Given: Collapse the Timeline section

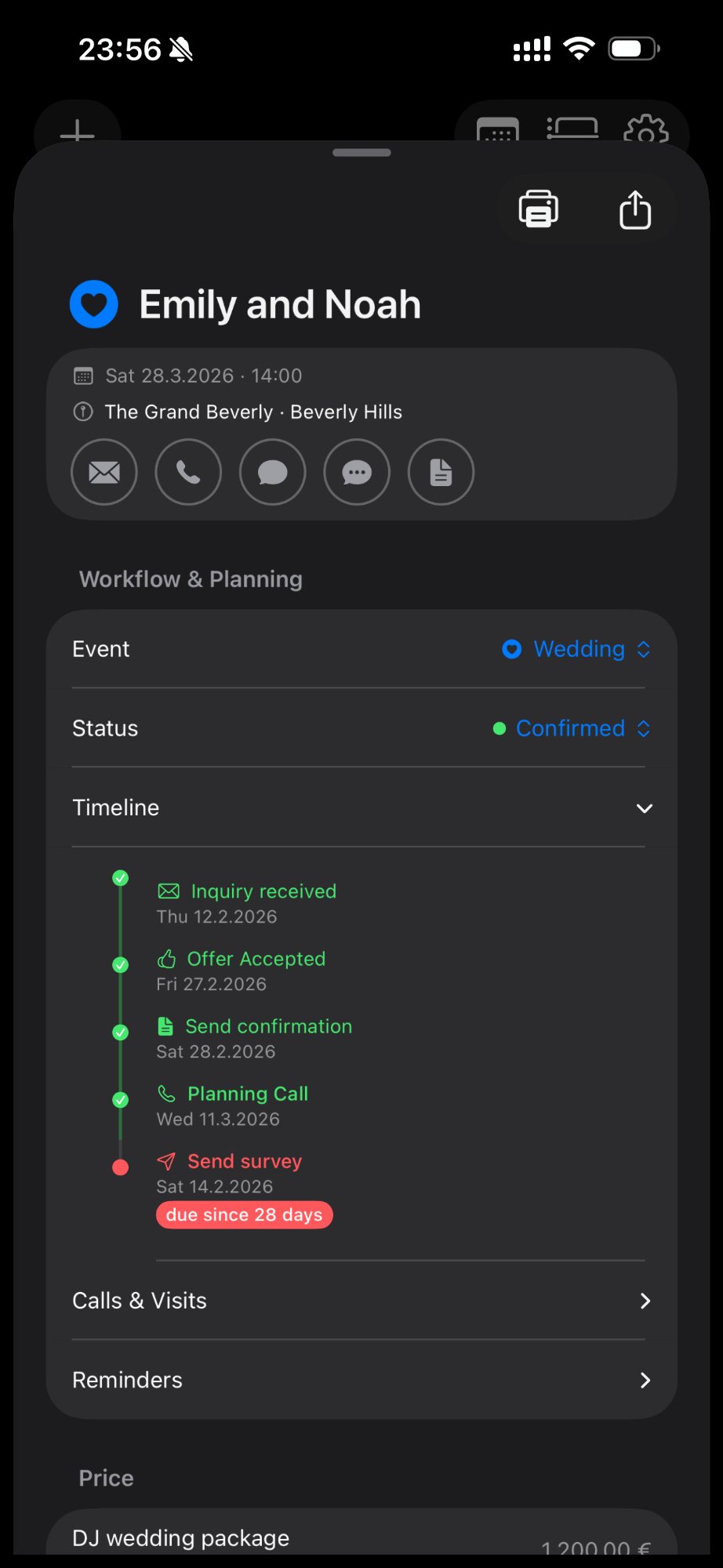Looking at the screenshot, I should pyautogui.click(x=644, y=808).
